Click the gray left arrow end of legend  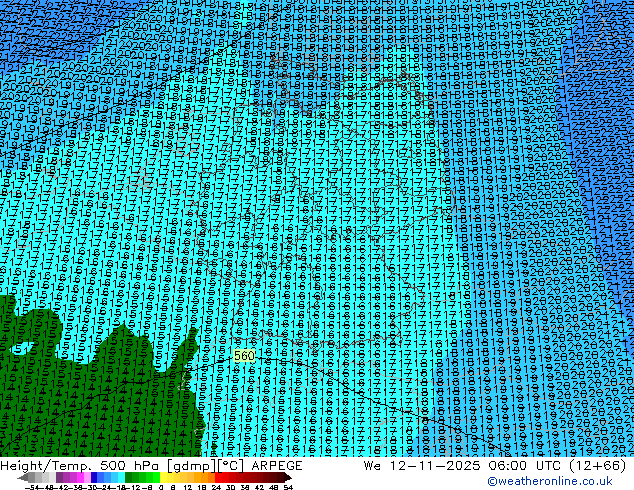tap(23, 477)
